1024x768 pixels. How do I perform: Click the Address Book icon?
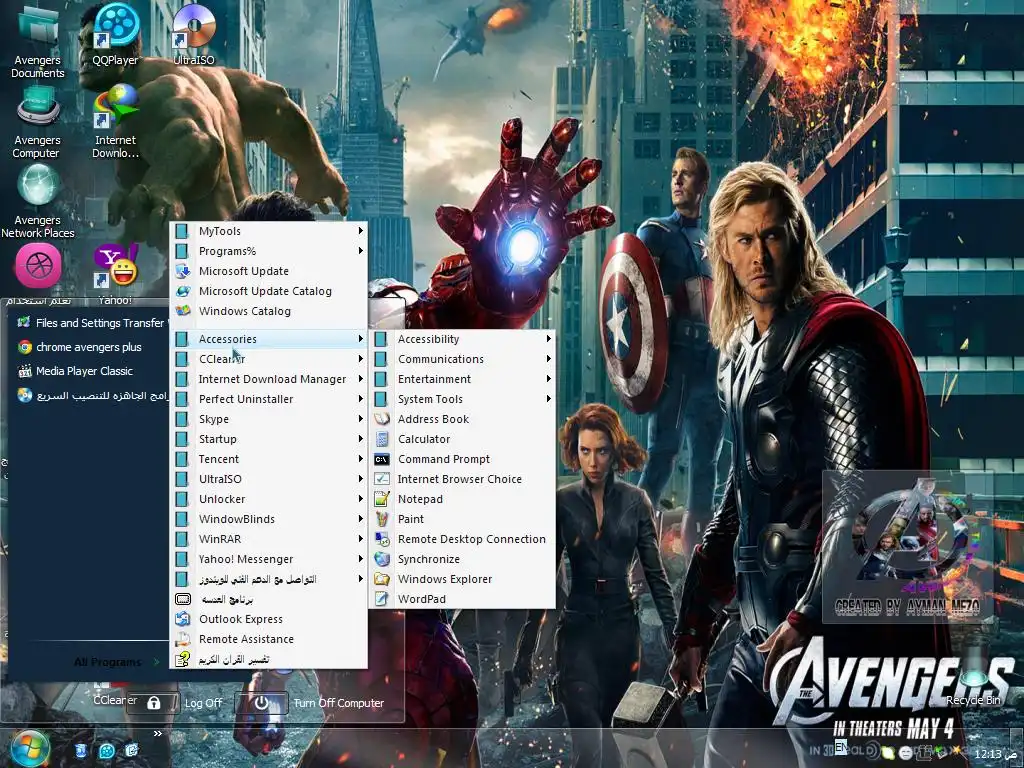coord(382,419)
